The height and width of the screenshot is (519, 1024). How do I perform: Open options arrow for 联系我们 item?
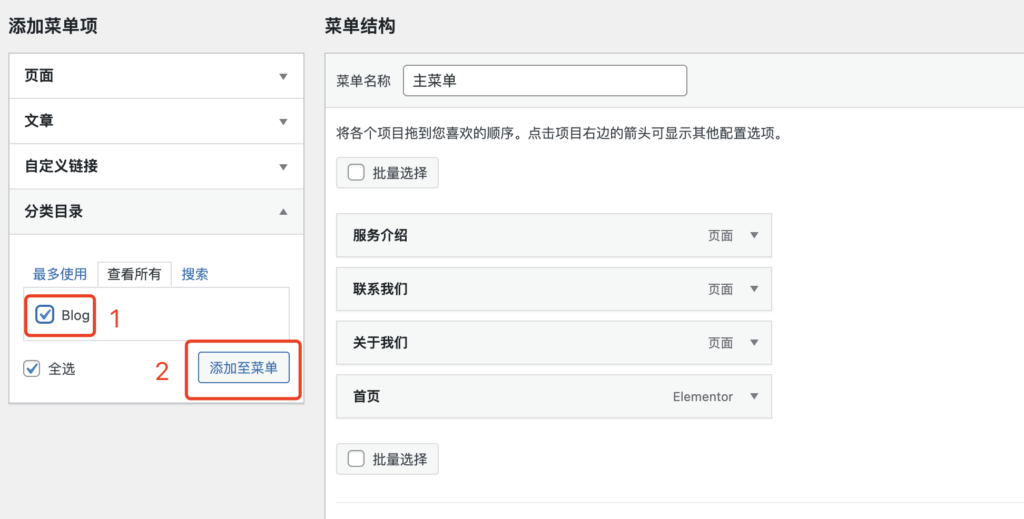point(754,289)
